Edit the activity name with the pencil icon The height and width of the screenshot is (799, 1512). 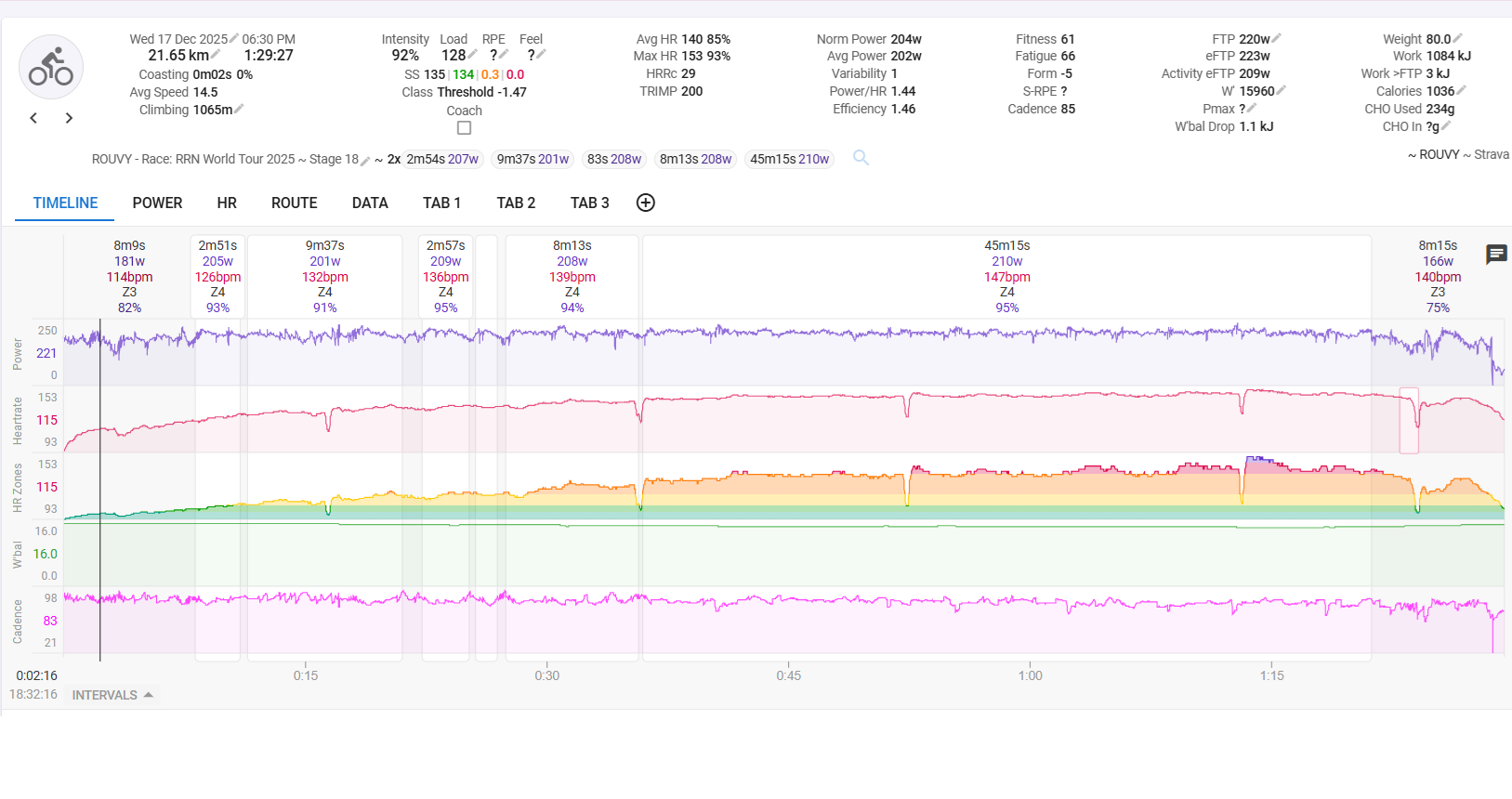click(x=365, y=160)
